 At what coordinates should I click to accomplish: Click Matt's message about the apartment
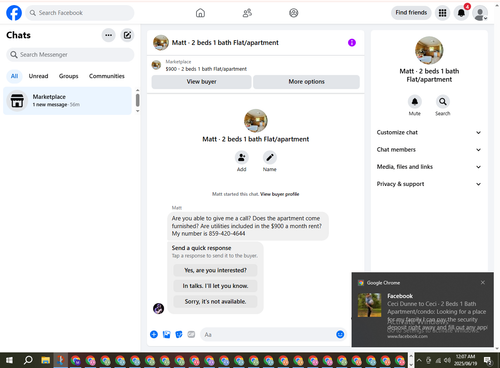(x=248, y=226)
